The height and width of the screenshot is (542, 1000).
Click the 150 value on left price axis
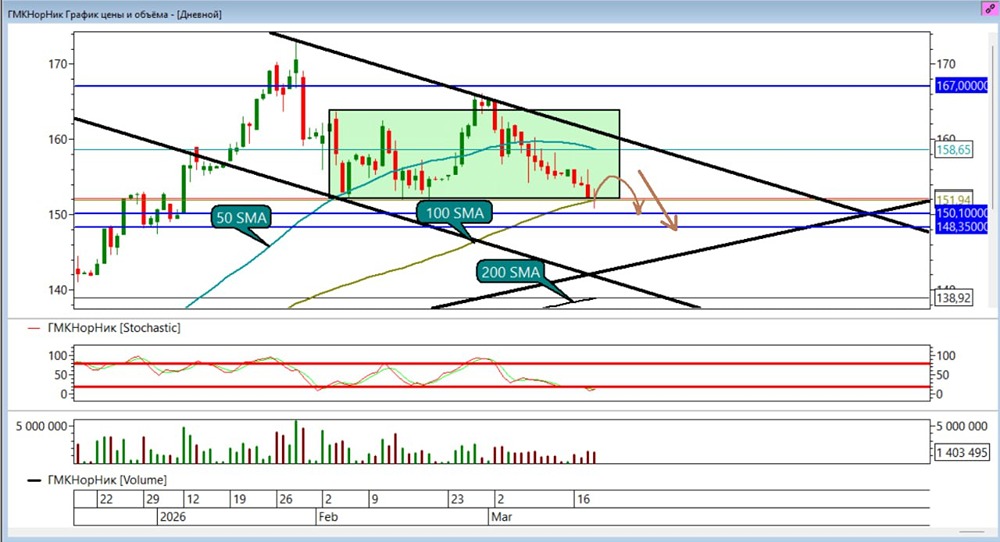click(x=57, y=214)
